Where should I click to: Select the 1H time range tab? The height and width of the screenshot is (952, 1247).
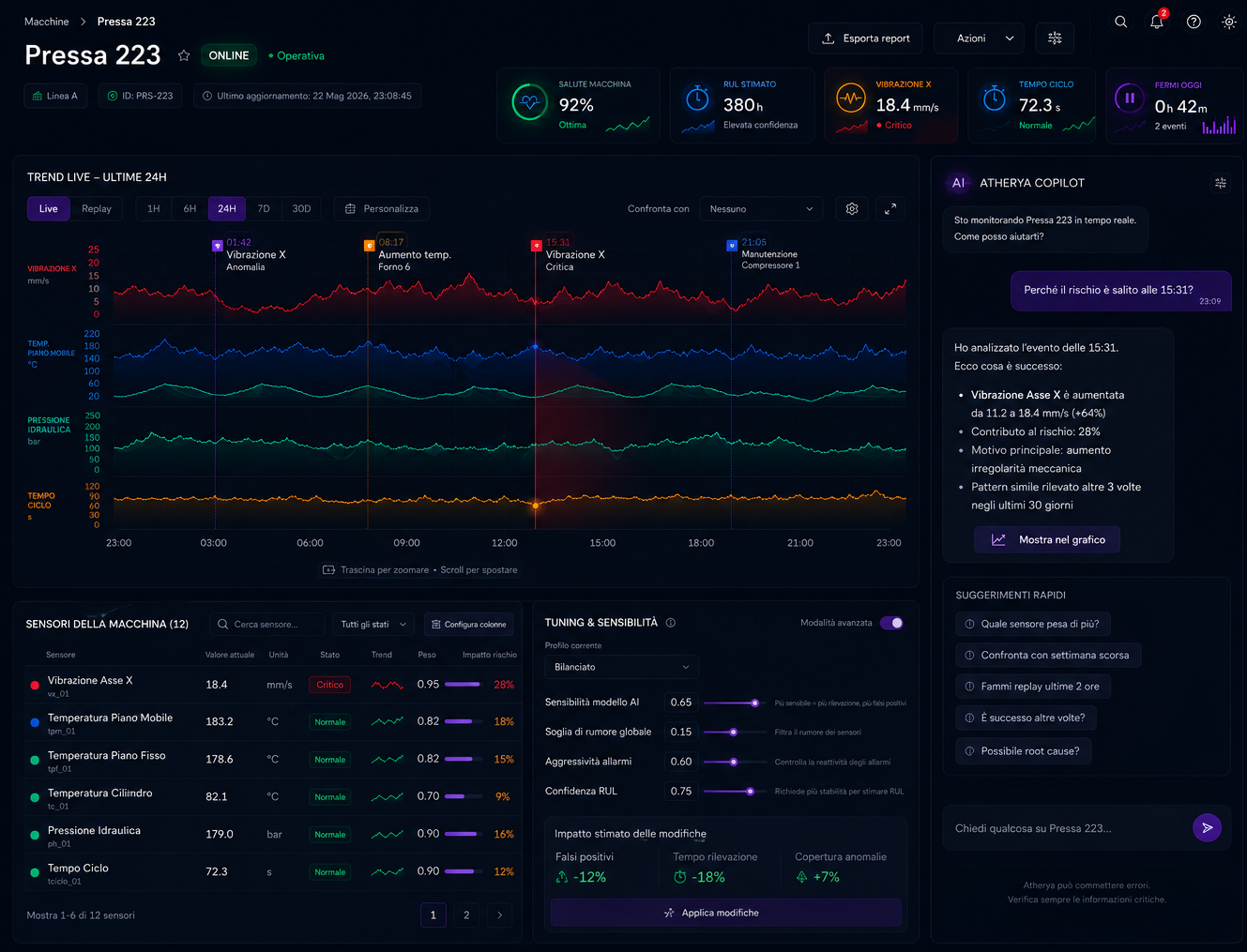(x=154, y=209)
